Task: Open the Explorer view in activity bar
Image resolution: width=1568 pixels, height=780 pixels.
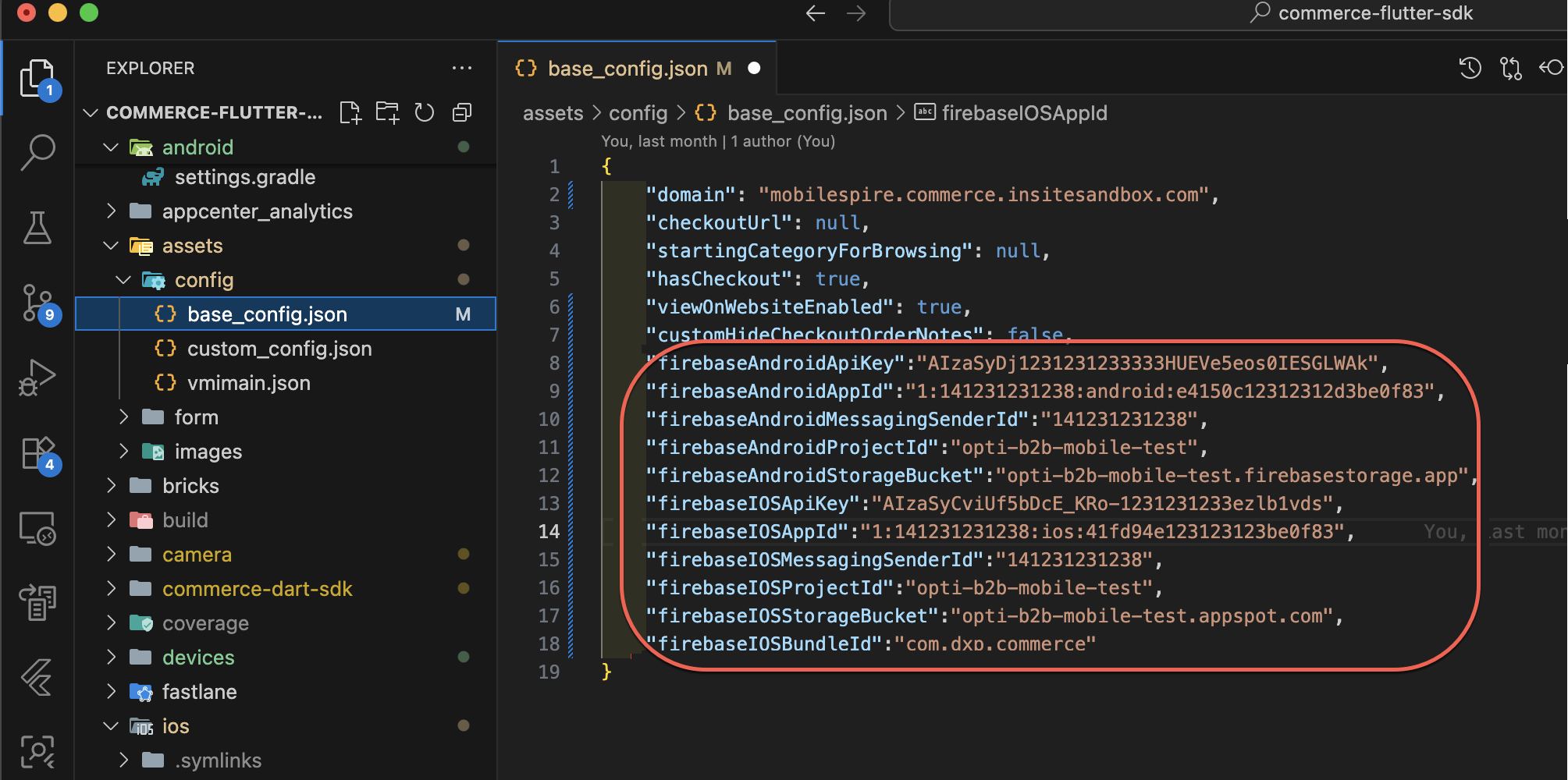Action: (37, 77)
